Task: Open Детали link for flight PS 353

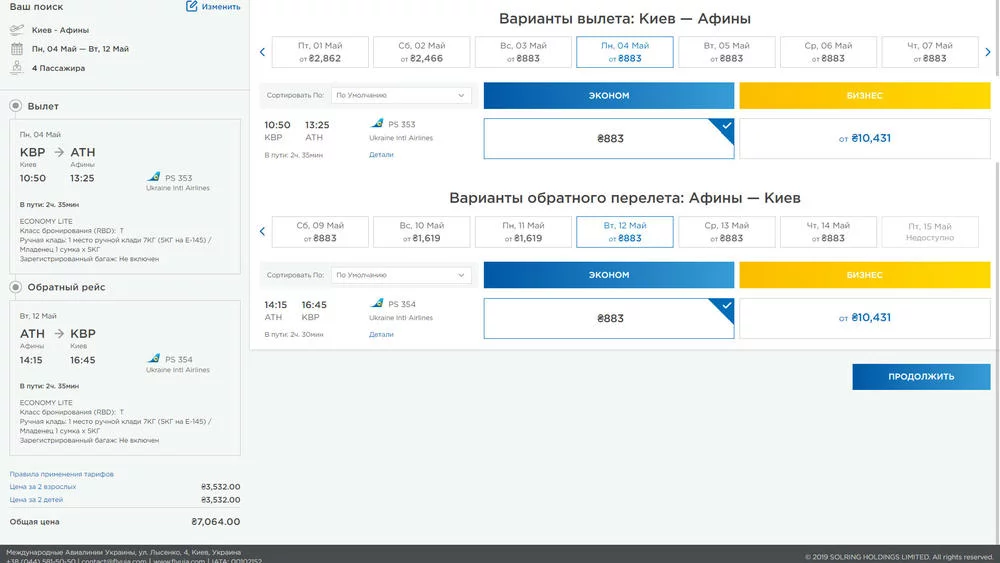Action: 381,154
